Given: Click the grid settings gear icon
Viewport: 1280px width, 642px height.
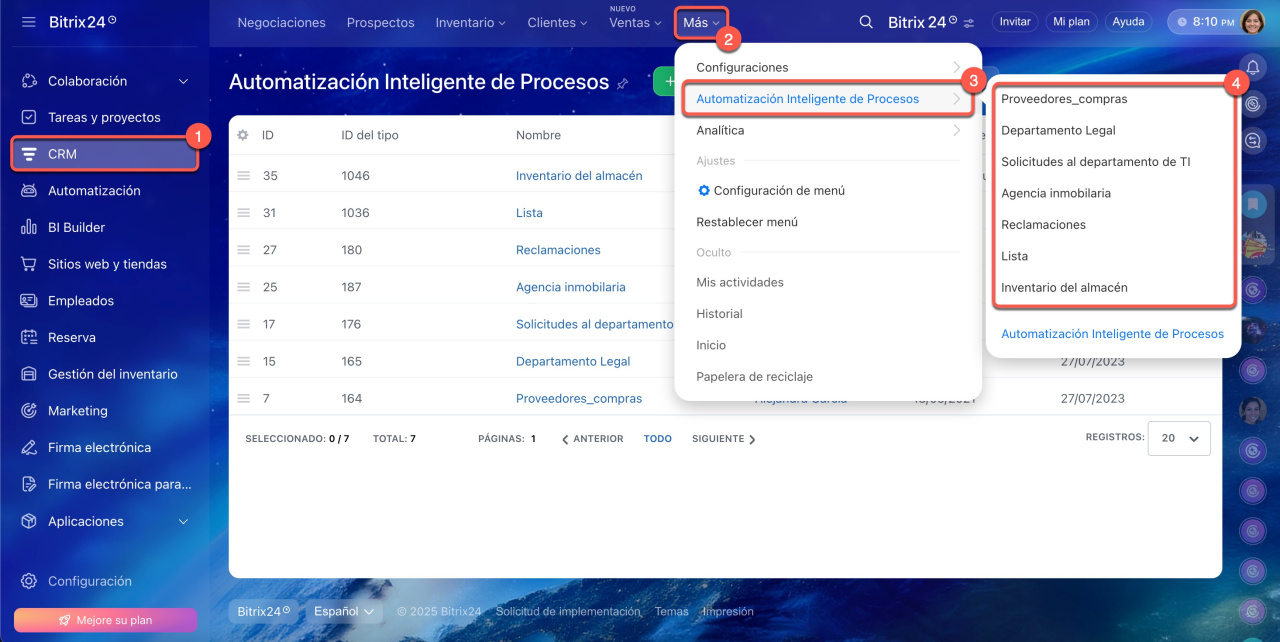Looking at the screenshot, I should coord(242,135).
